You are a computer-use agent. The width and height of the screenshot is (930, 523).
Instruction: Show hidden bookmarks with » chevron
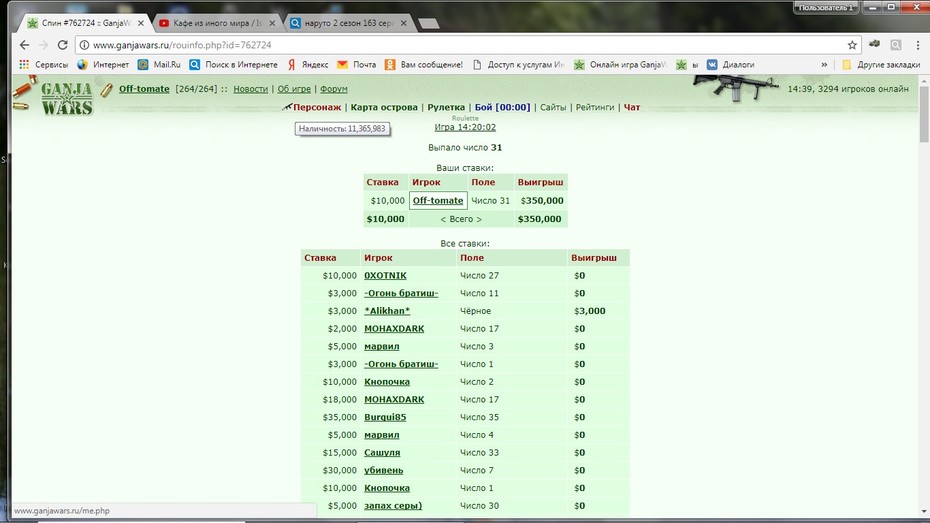point(824,65)
